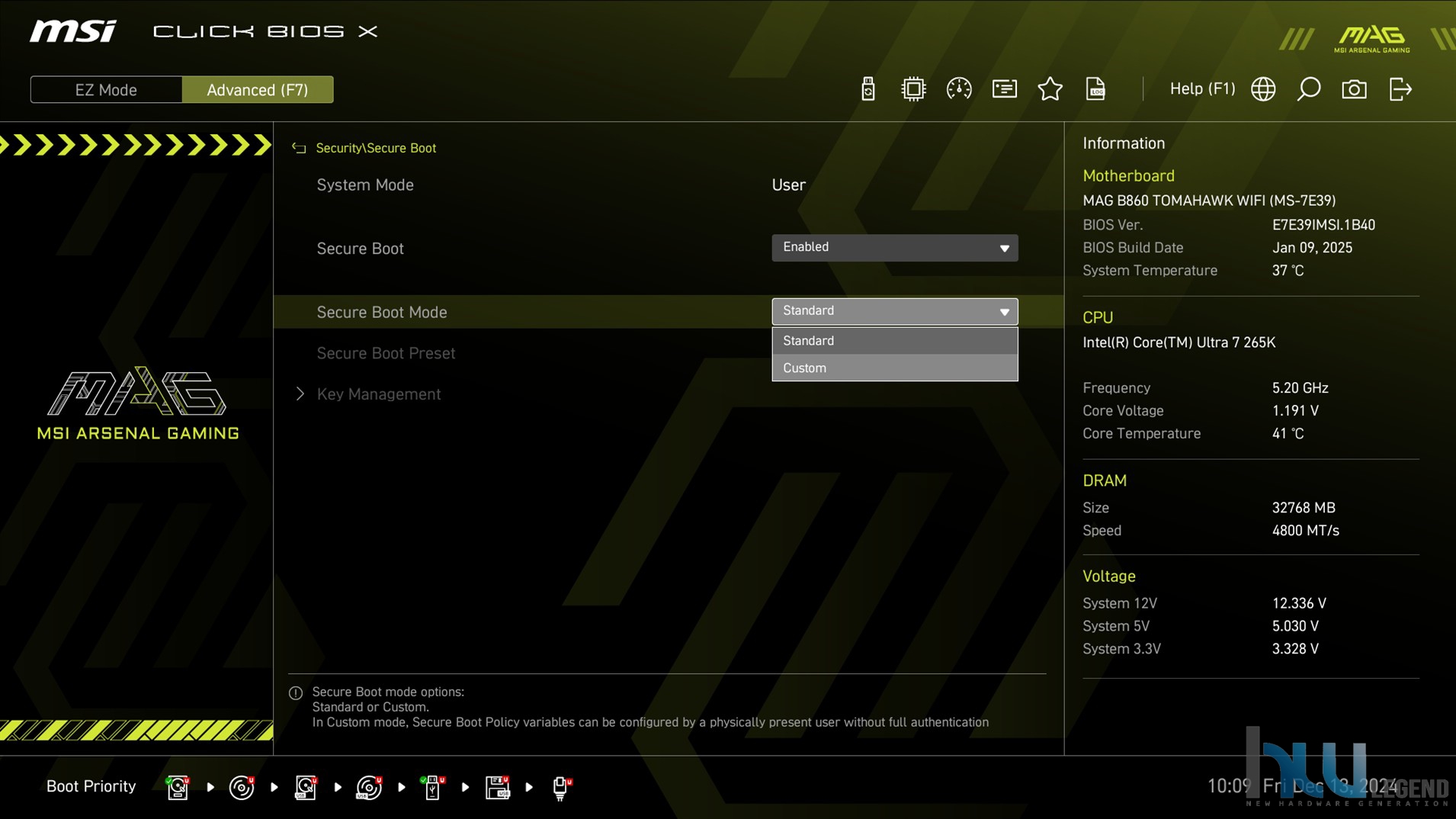Open the CPU chip information icon

[913, 89]
